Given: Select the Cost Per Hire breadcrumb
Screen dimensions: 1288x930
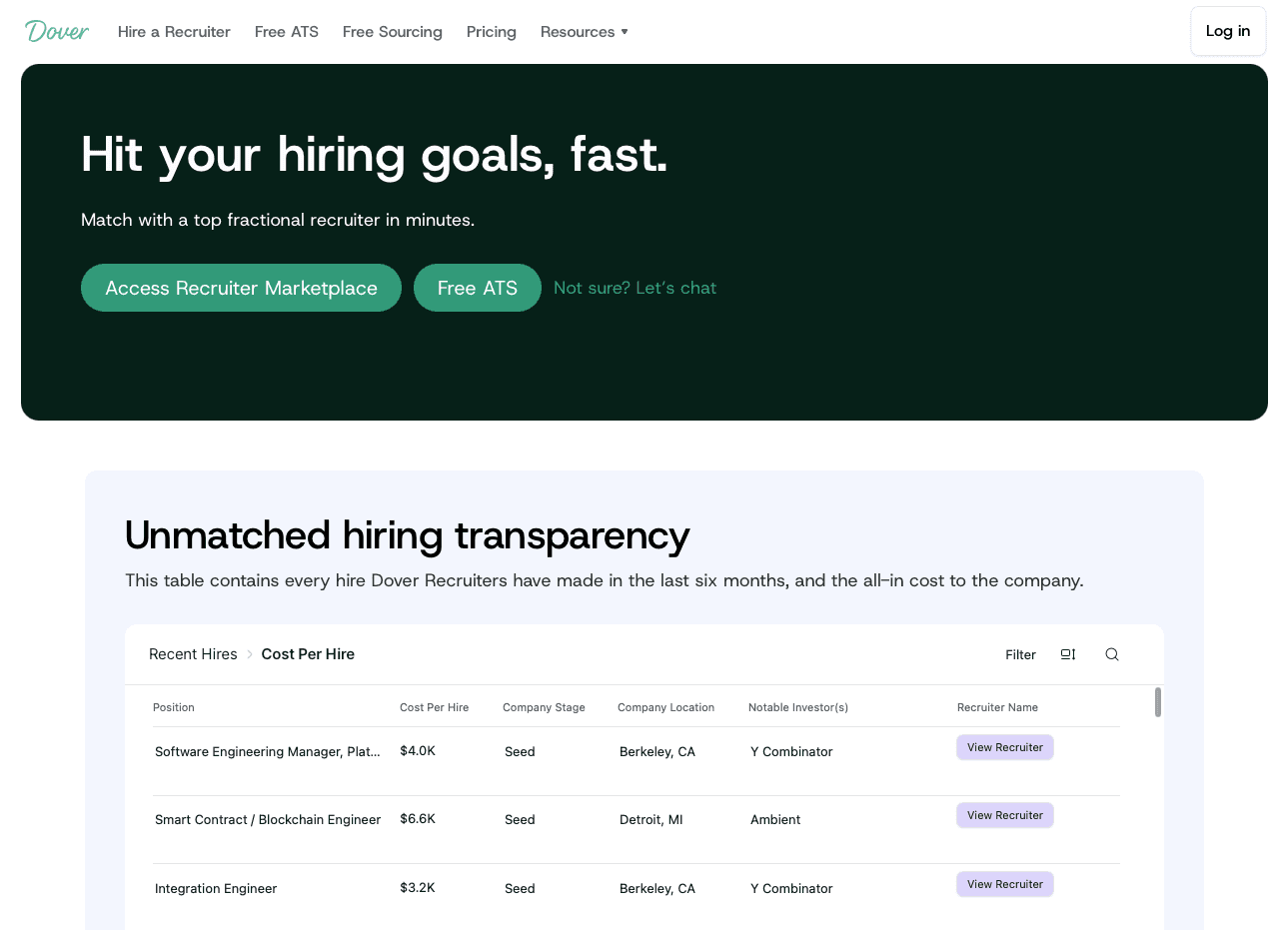Looking at the screenshot, I should tap(308, 654).
